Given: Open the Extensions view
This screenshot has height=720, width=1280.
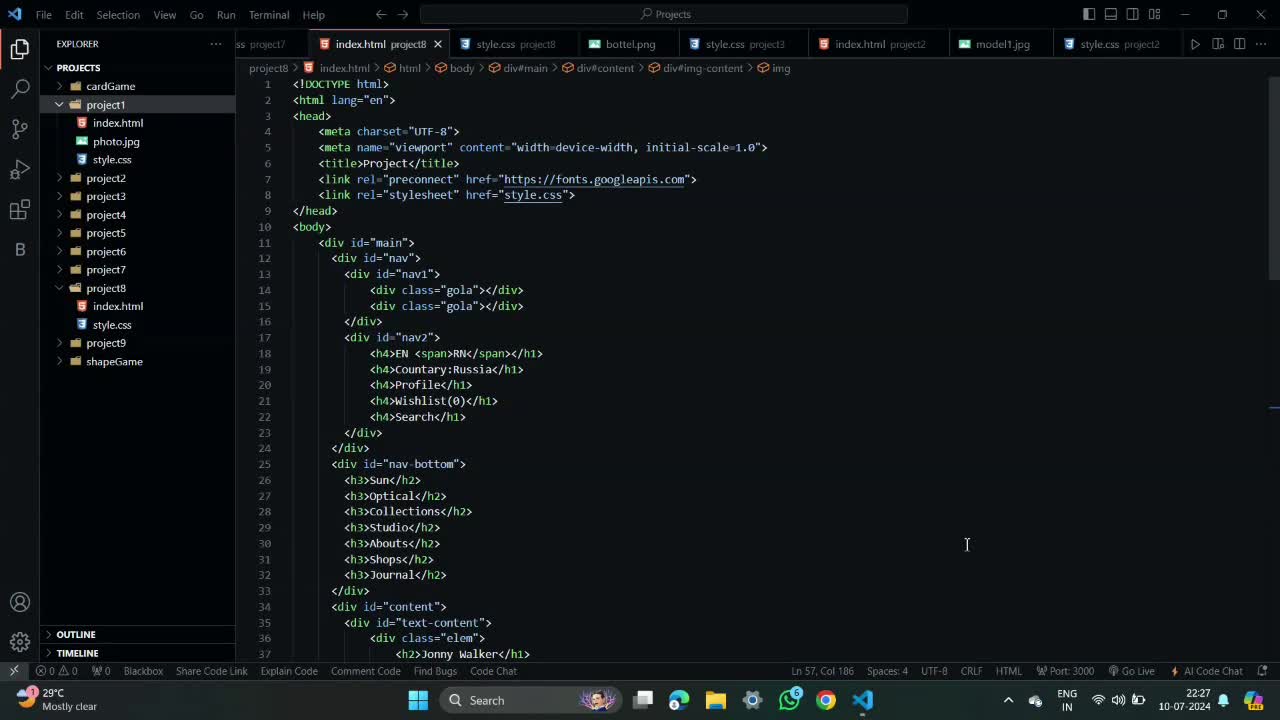Looking at the screenshot, I should pyautogui.click(x=20, y=210).
